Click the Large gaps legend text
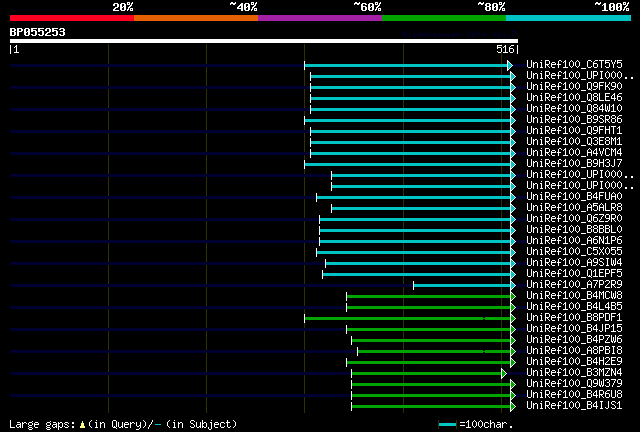Screen dimensions: 640x432 (x=42, y=425)
